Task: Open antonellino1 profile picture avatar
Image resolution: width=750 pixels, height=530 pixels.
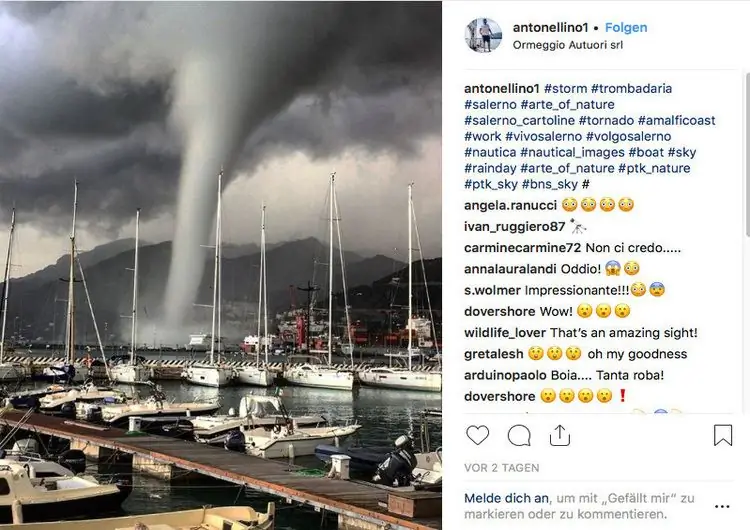Action: click(484, 35)
